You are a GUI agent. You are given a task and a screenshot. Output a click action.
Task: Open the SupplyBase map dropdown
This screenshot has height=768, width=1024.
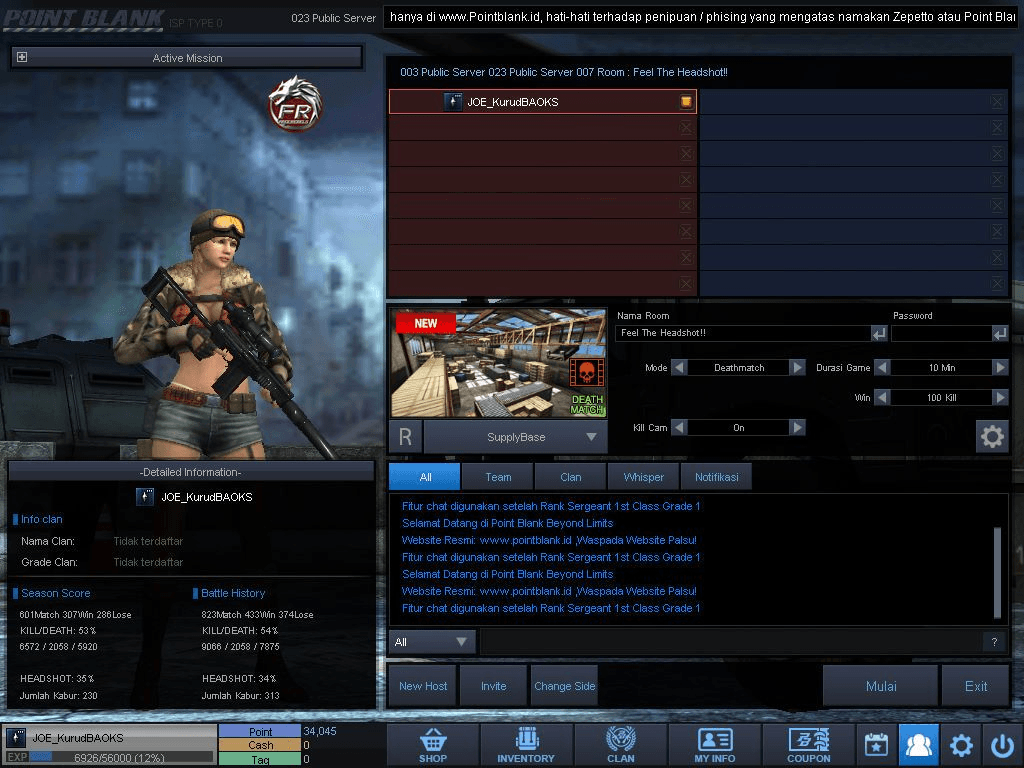[x=516, y=437]
